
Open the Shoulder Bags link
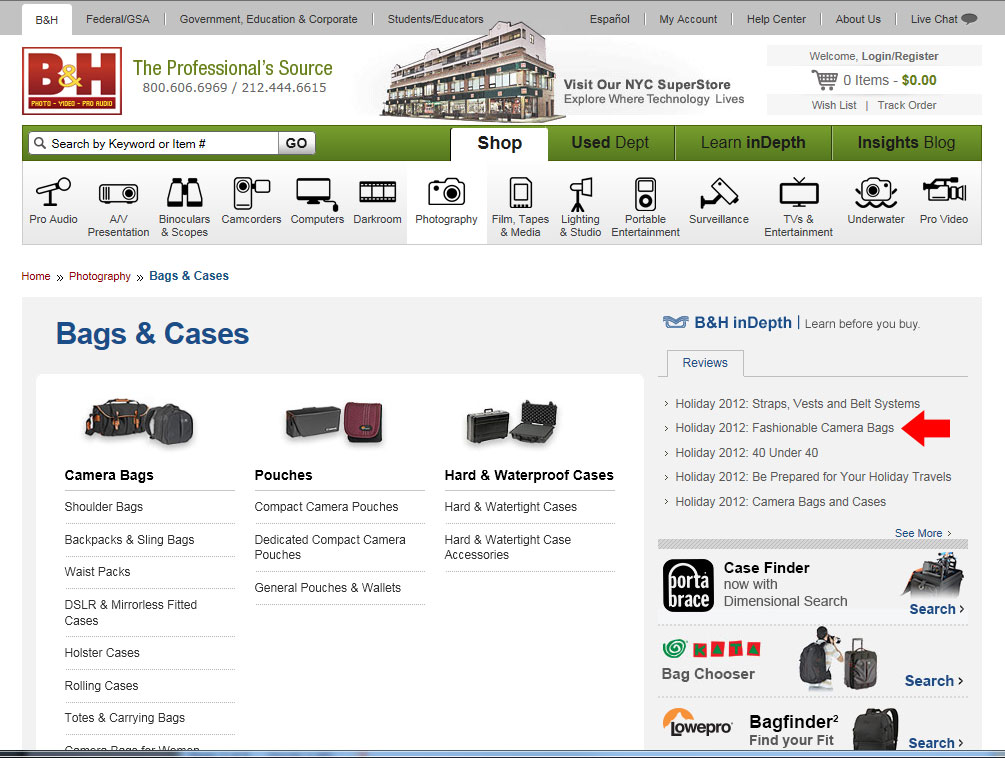click(x=104, y=507)
